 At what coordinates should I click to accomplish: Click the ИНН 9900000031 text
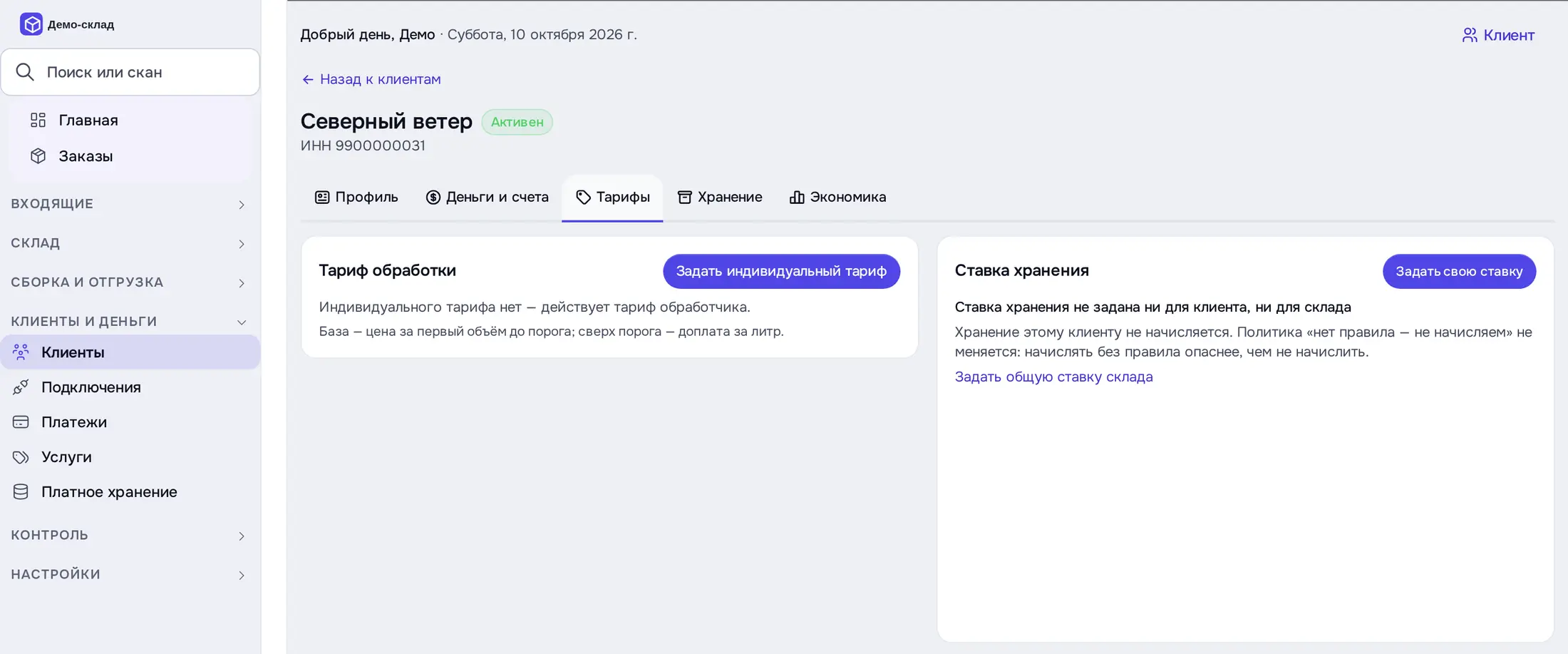pyautogui.click(x=363, y=145)
